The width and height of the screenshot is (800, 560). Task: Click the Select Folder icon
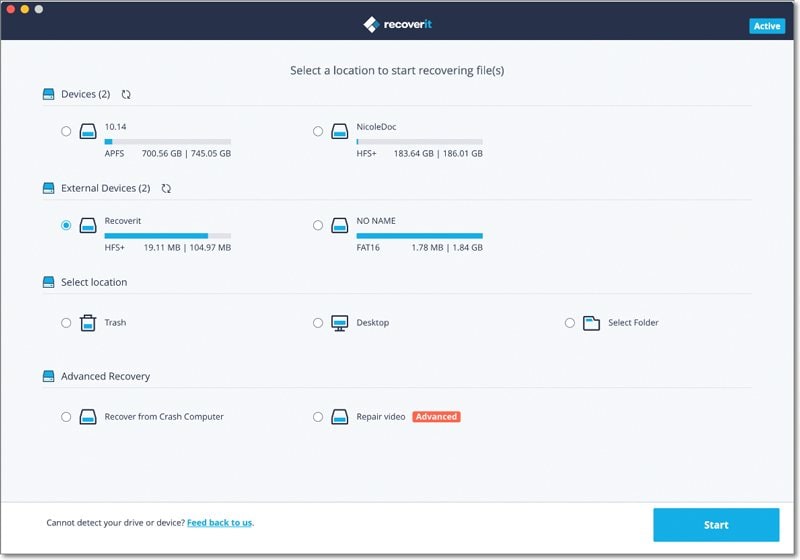point(591,323)
